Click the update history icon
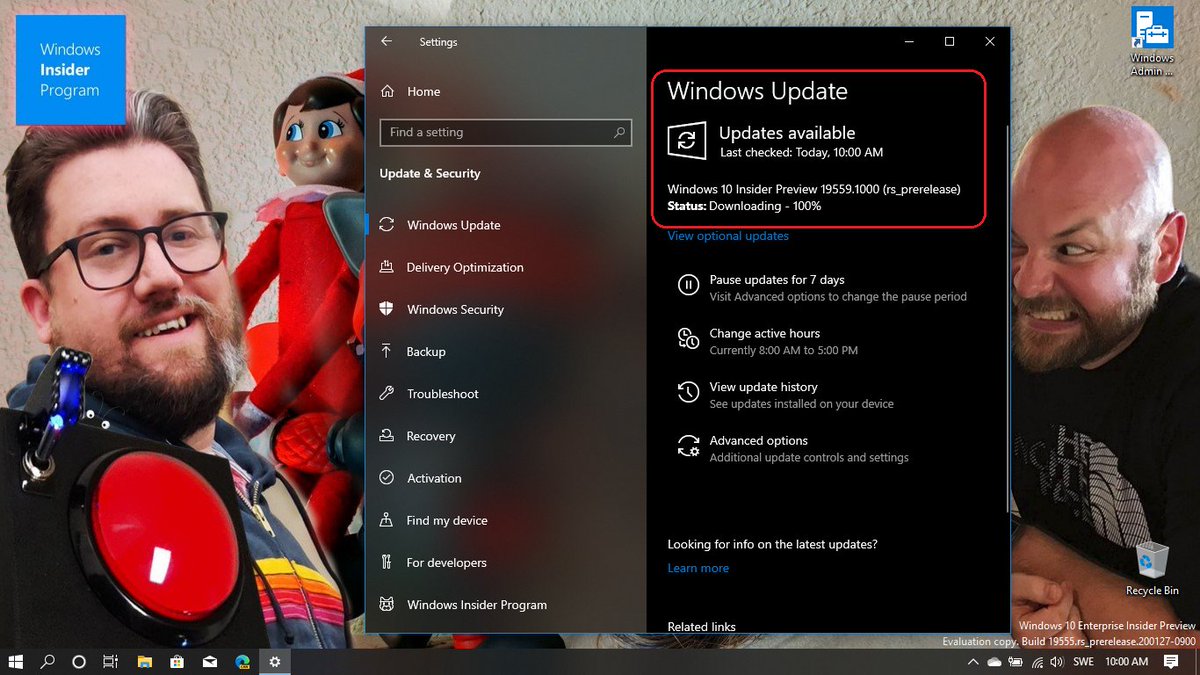The width and height of the screenshot is (1200, 675). click(688, 392)
